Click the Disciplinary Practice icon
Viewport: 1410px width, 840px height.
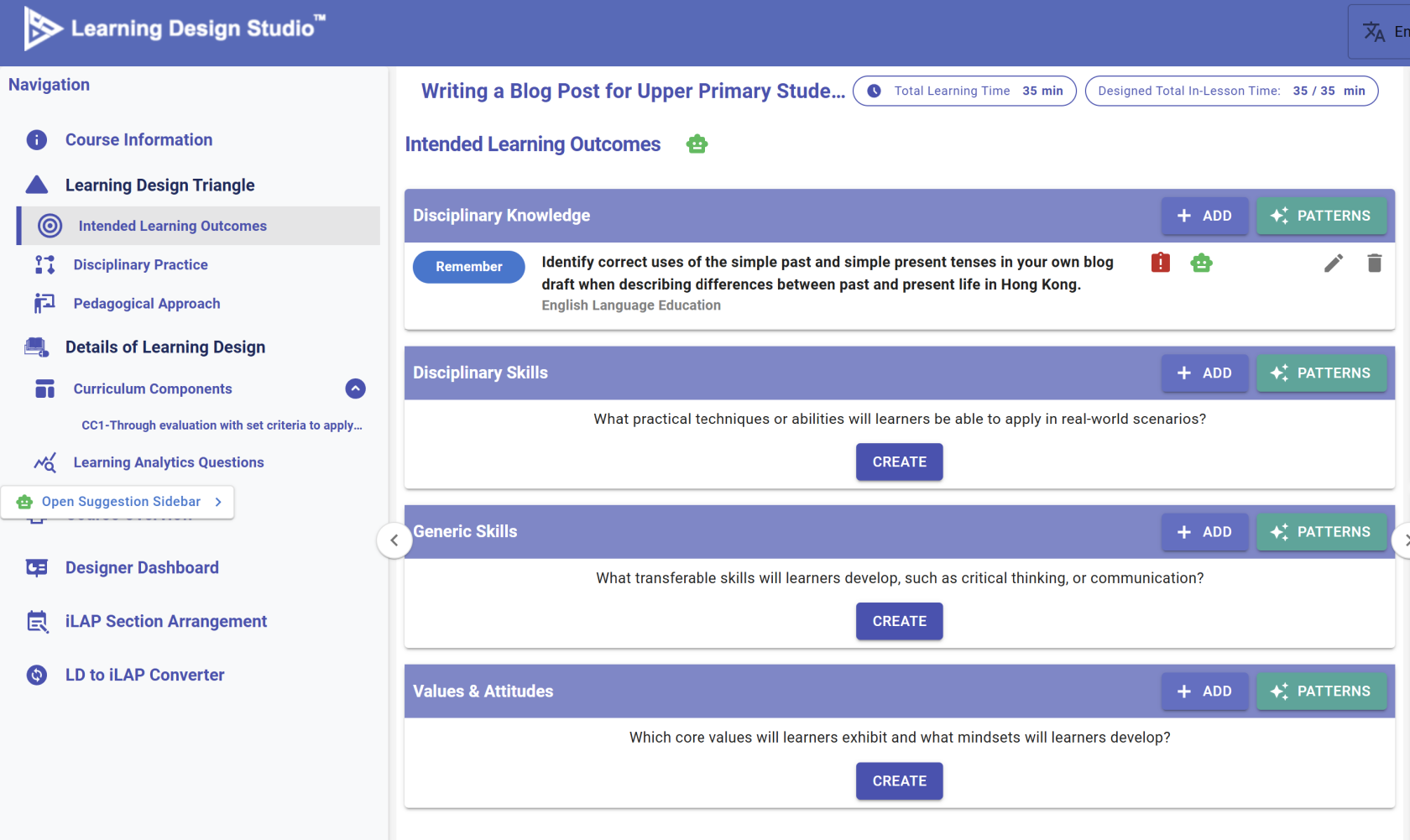pos(45,264)
